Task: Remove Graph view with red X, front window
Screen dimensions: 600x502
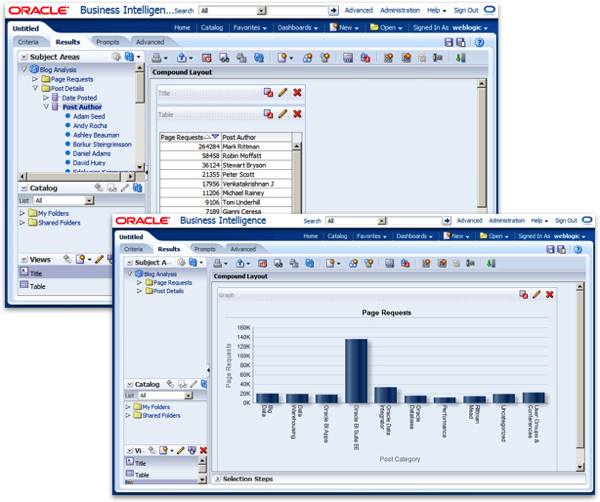Action: 550,294
